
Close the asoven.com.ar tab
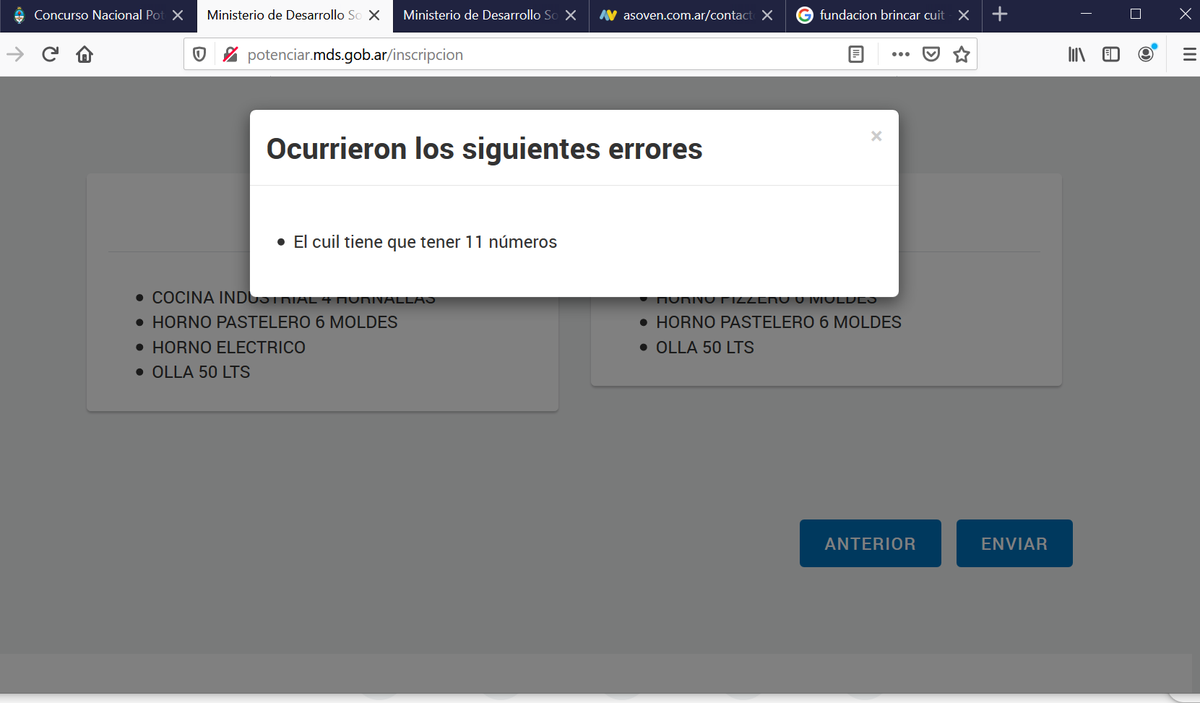click(x=767, y=15)
